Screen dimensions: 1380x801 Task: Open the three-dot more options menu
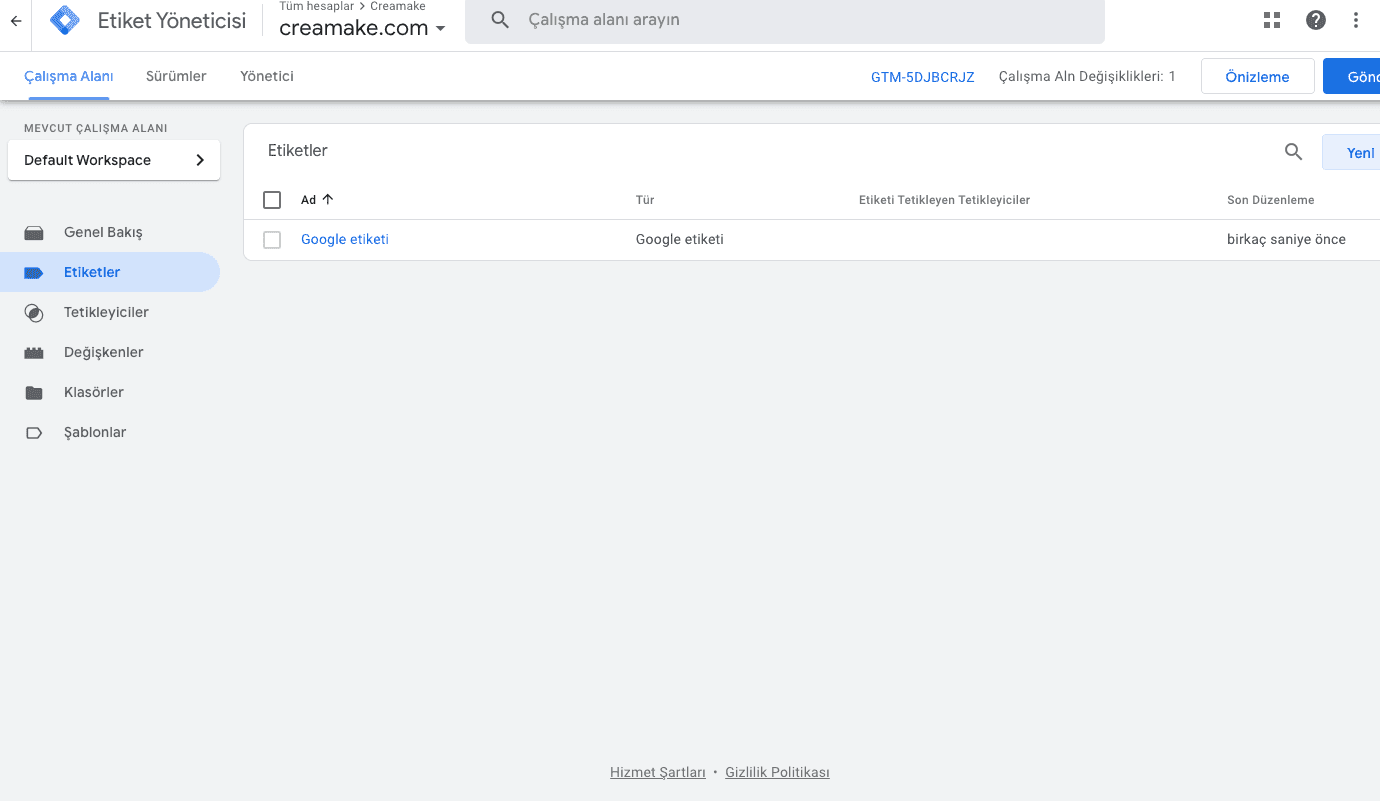coord(1356,20)
